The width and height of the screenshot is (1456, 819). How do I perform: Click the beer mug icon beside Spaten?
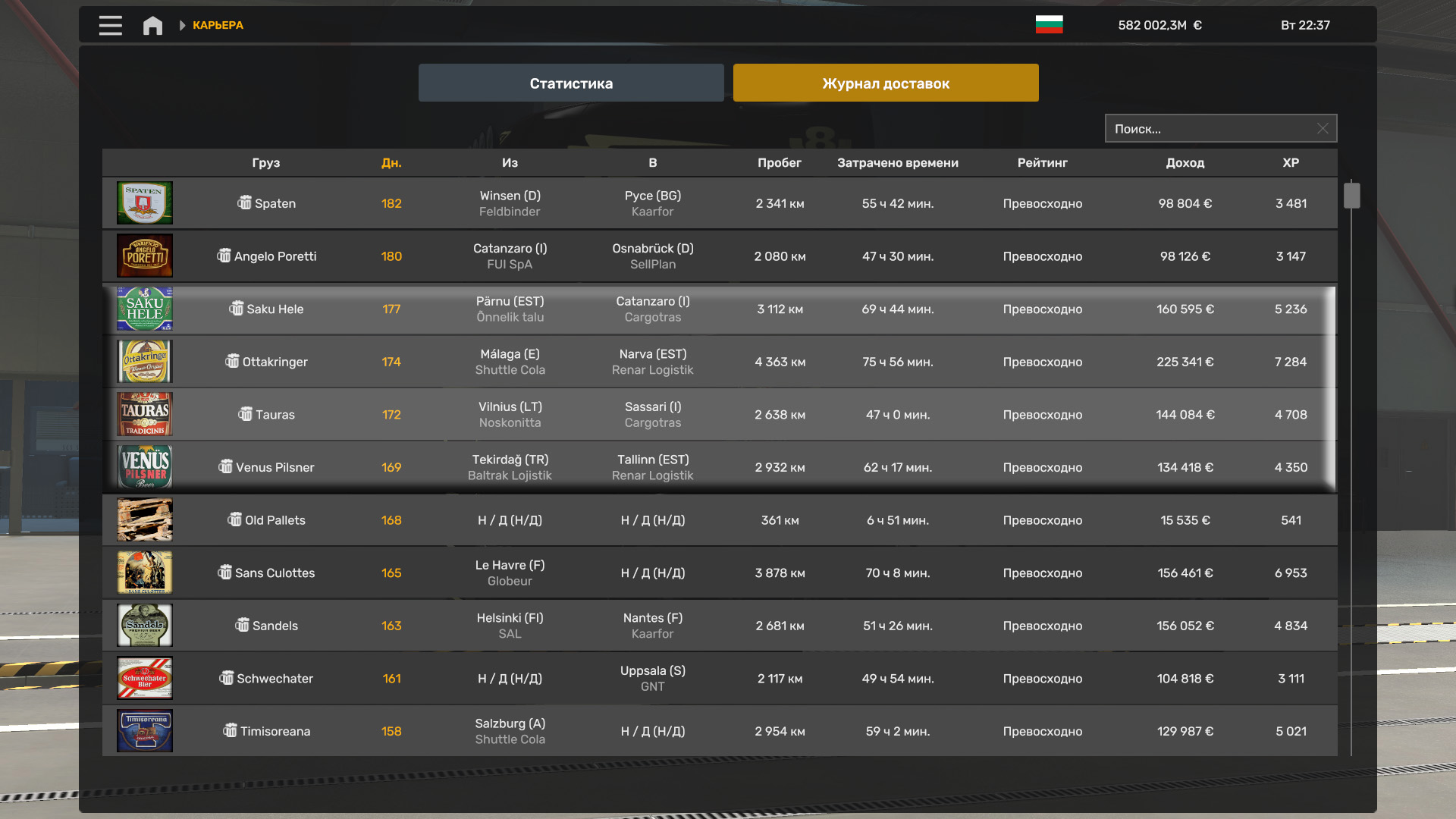click(244, 202)
